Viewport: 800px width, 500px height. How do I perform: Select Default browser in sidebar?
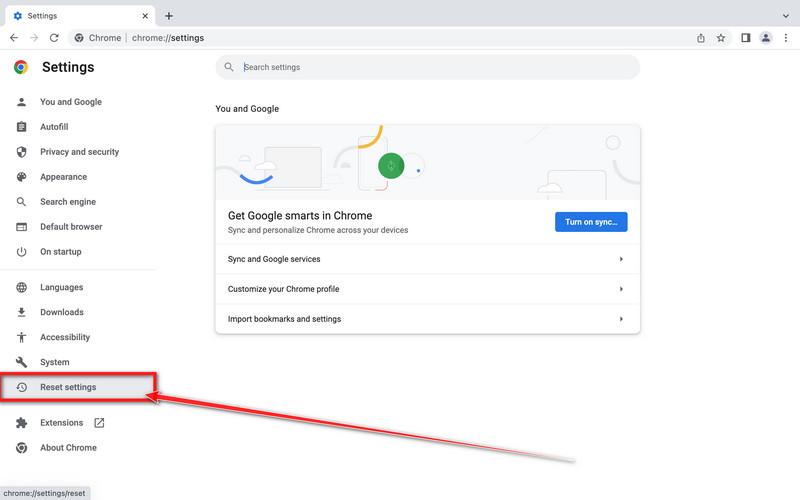71,227
